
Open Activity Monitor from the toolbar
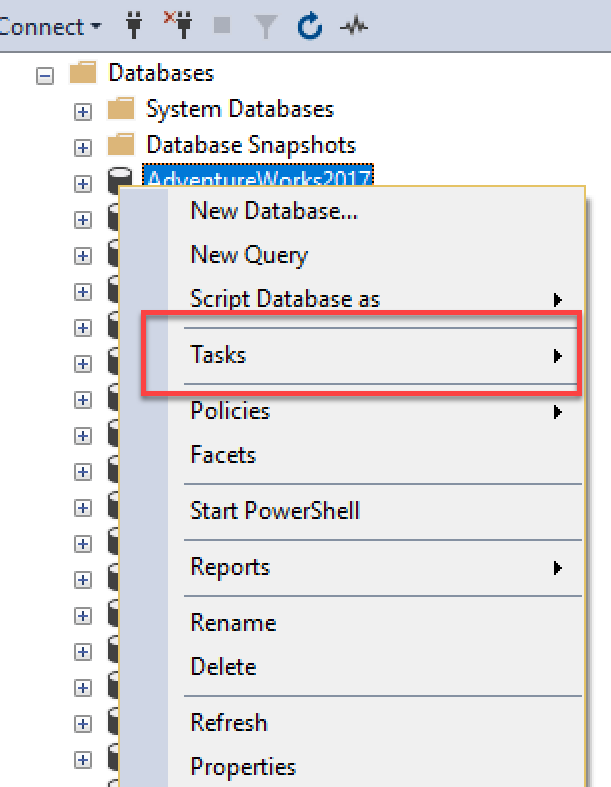click(353, 27)
